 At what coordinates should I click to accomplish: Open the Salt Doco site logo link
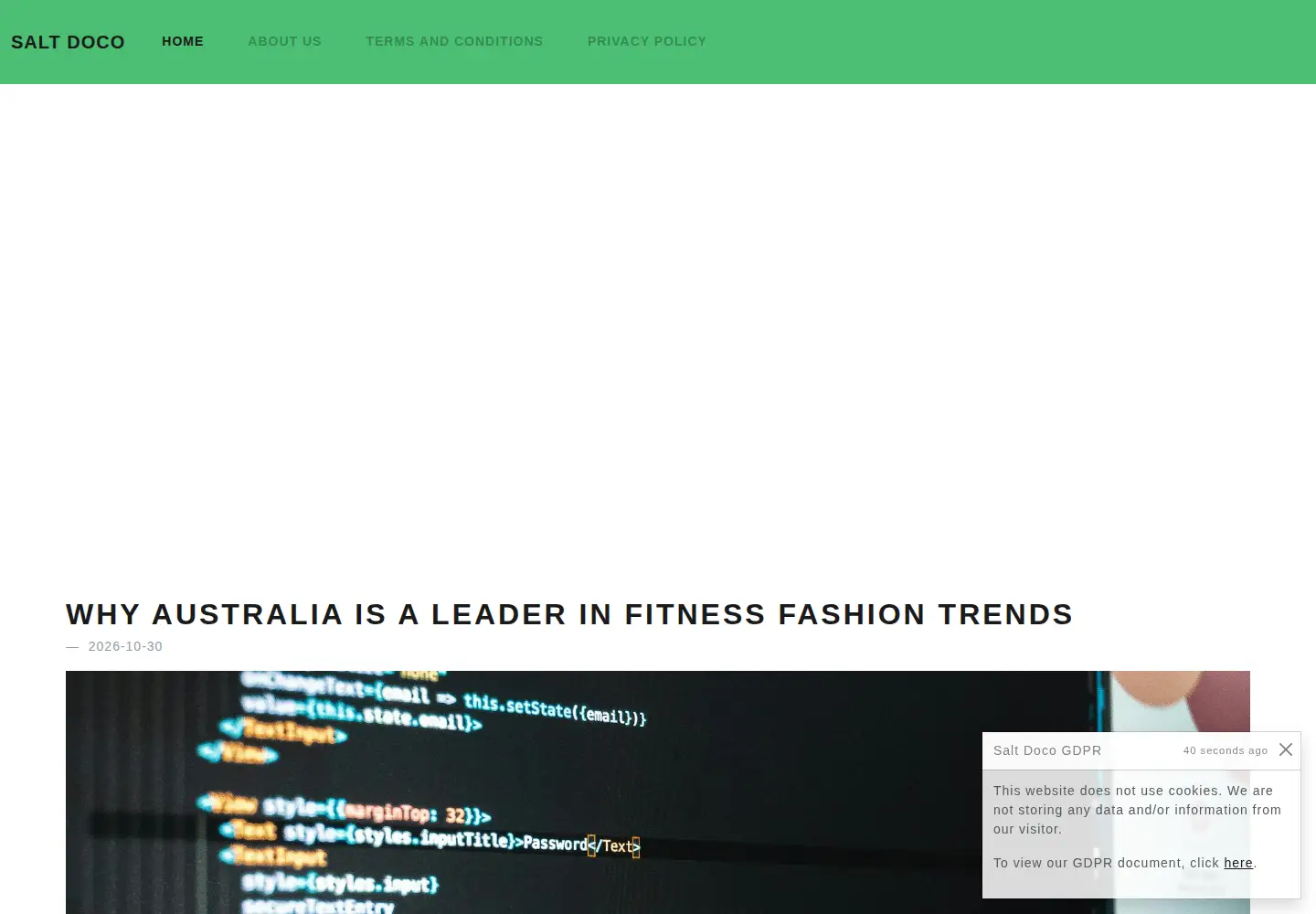click(68, 42)
